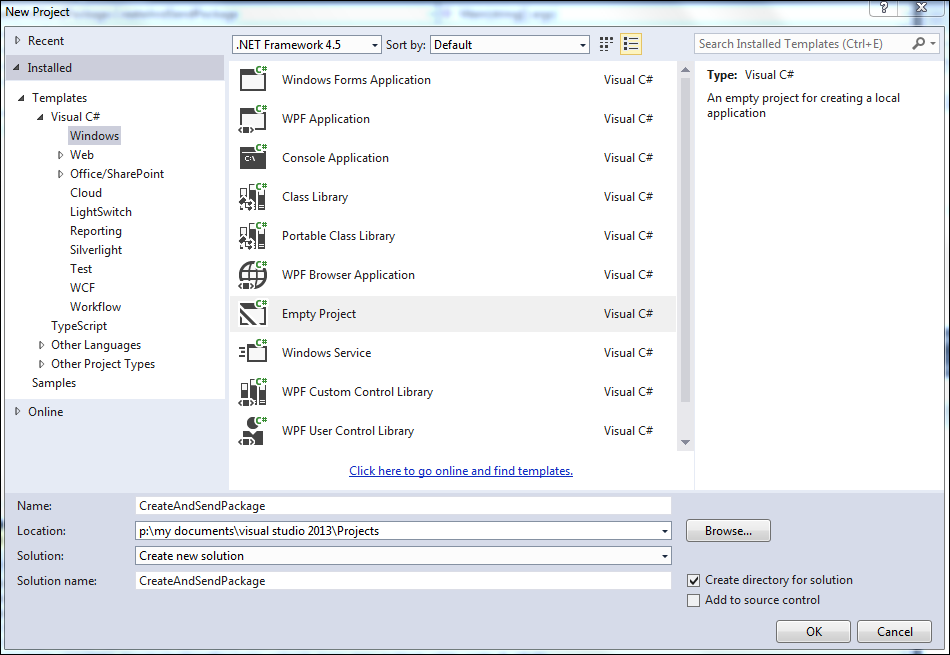Click the Class Library template icon

(253, 197)
